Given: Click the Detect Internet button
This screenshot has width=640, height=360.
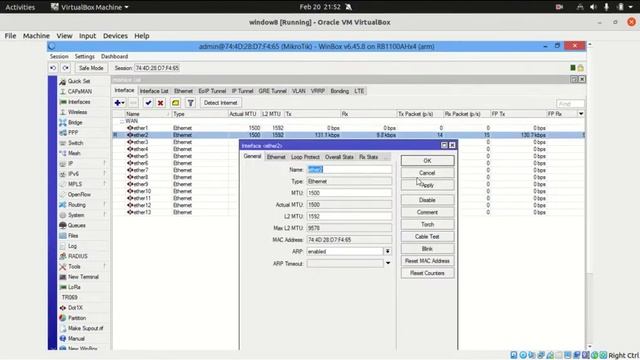Looking at the screenshot, I should [220, 103].
